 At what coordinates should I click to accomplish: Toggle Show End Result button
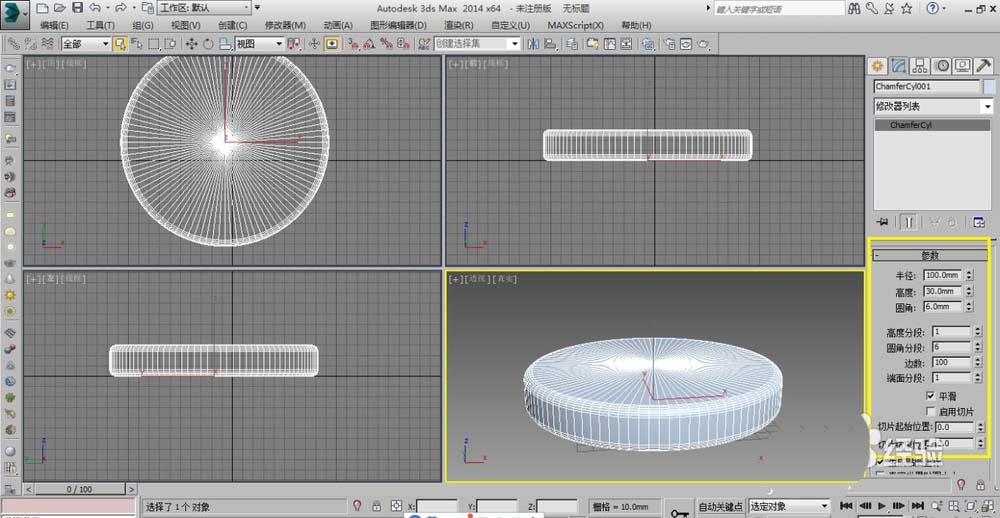pyautogui.click(x=909, y=222)
